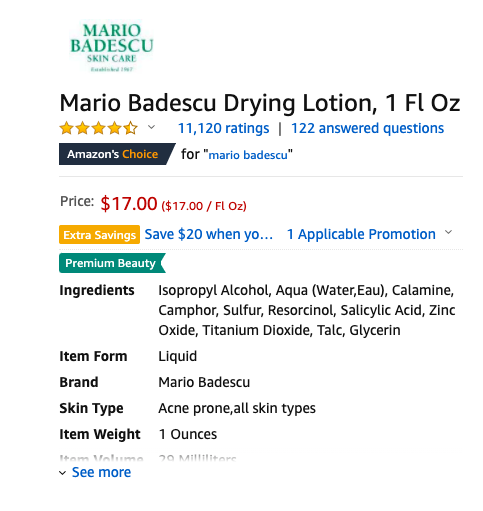The width and height of the screenshot is (483, 511).
Task: Expand details with See more
Action: pyautogui.click(x=101, y=472)
